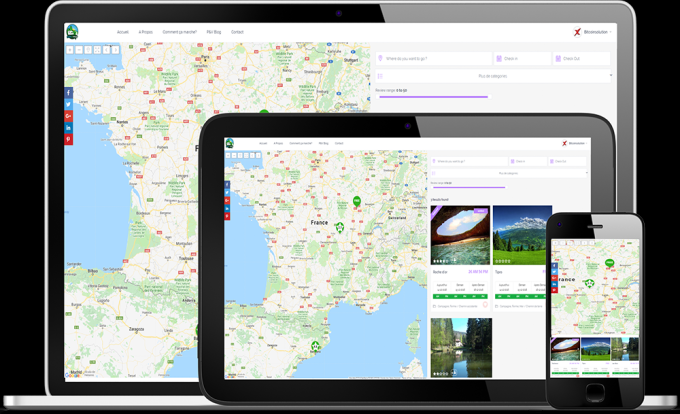Click the green FREE map pin on the tablet
This screenshot has width=680, height=414.
click(357, 201)
